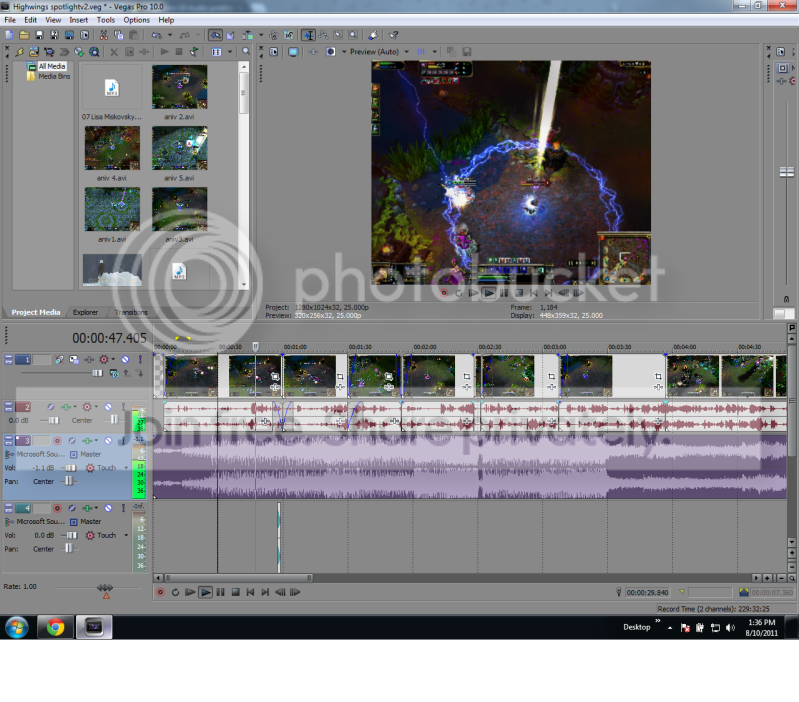Undo last action in main toolbar
799x702 pixels.
(157, 35)
